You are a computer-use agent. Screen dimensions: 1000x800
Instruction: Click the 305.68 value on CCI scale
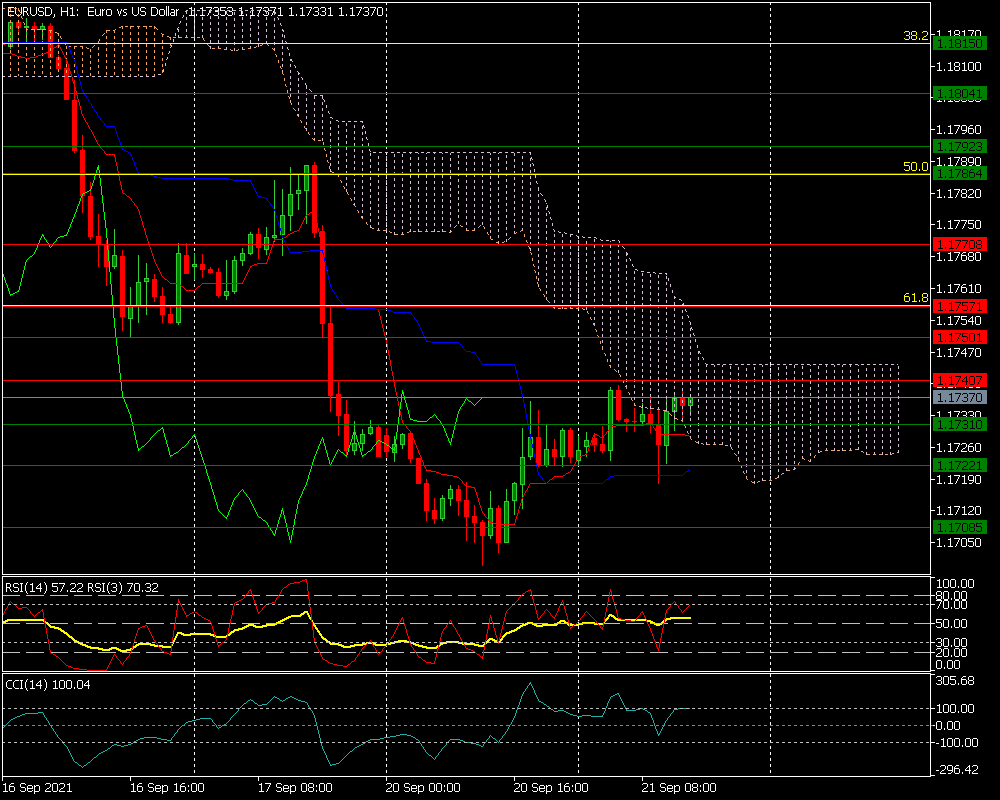pyautogui.click(x=955, y=681)
